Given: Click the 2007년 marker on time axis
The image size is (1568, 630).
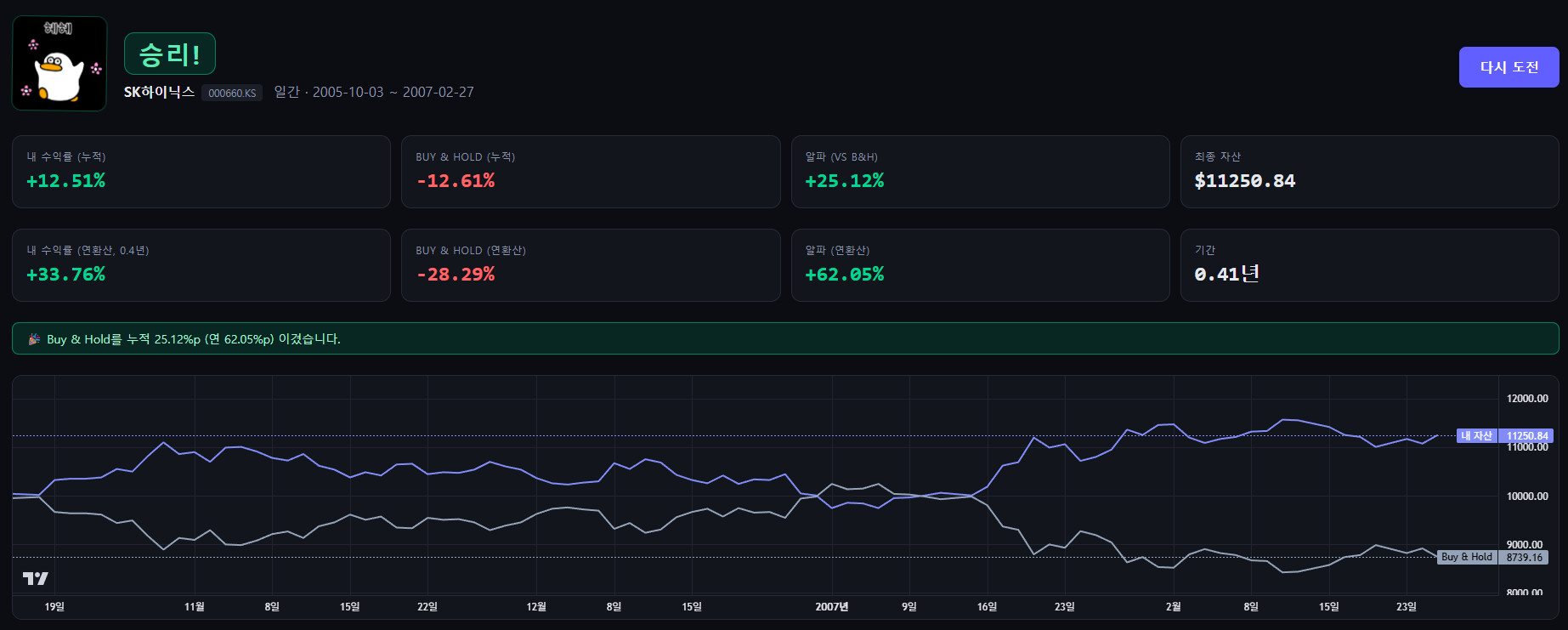Looking at the screenshot, I should point(831,607).
